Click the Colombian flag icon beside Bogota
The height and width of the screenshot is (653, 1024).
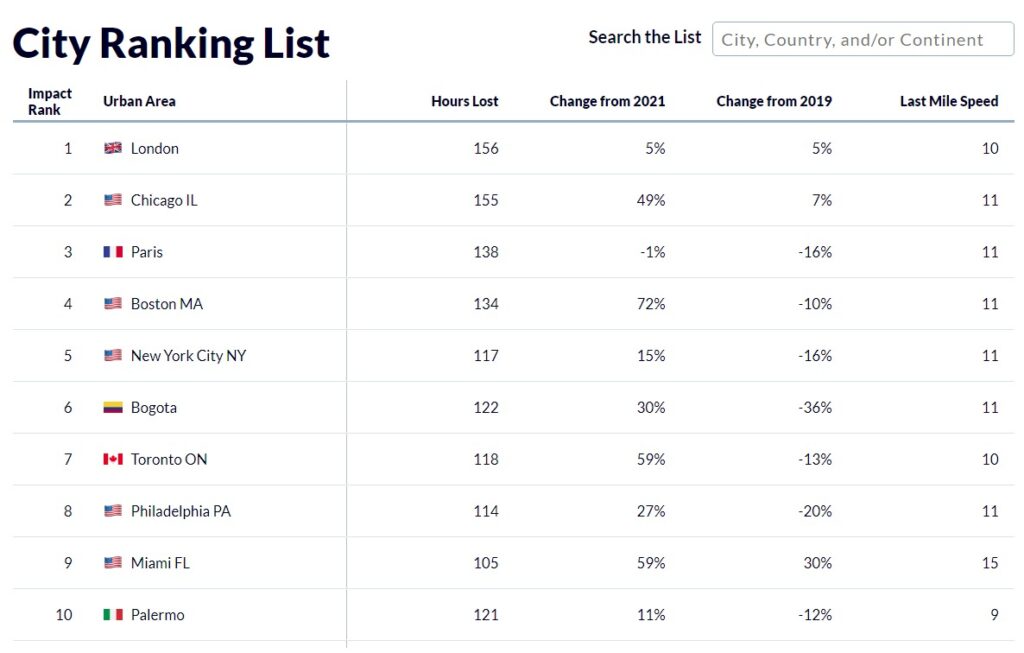(112, 407)
